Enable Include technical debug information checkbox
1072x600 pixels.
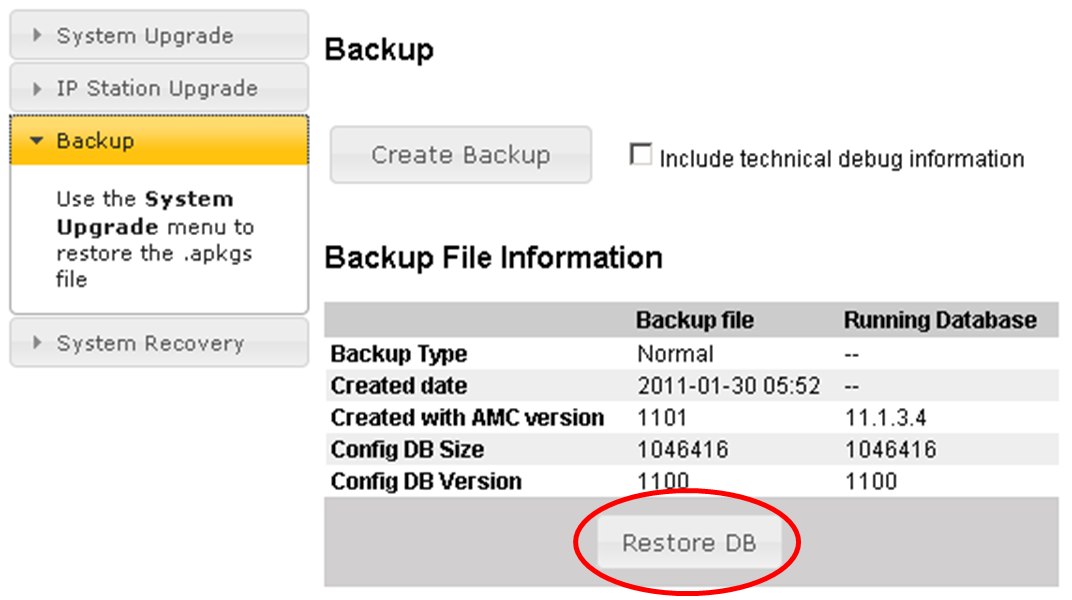(641, 155)
